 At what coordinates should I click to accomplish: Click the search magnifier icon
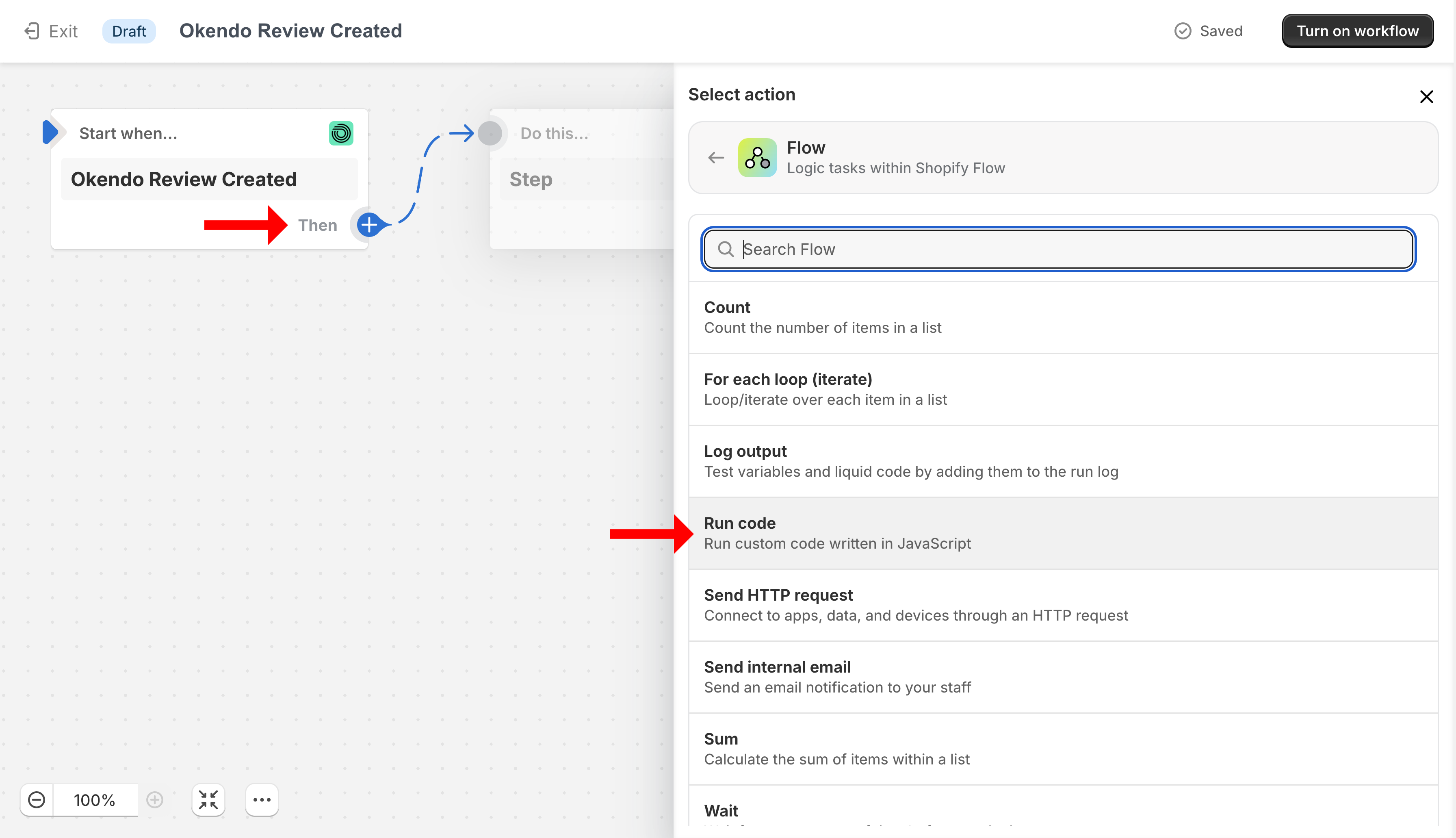pos(726,249)
